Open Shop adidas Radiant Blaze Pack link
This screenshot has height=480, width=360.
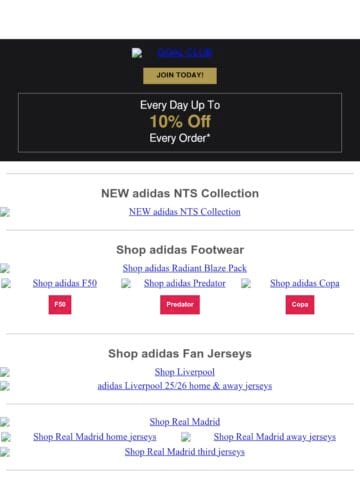pos(185,268)
